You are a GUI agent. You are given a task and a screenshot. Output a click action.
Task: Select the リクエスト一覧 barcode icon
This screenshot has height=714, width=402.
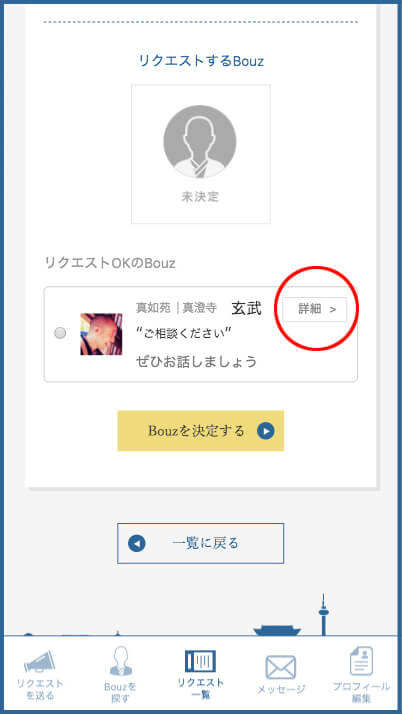[200, 661]
